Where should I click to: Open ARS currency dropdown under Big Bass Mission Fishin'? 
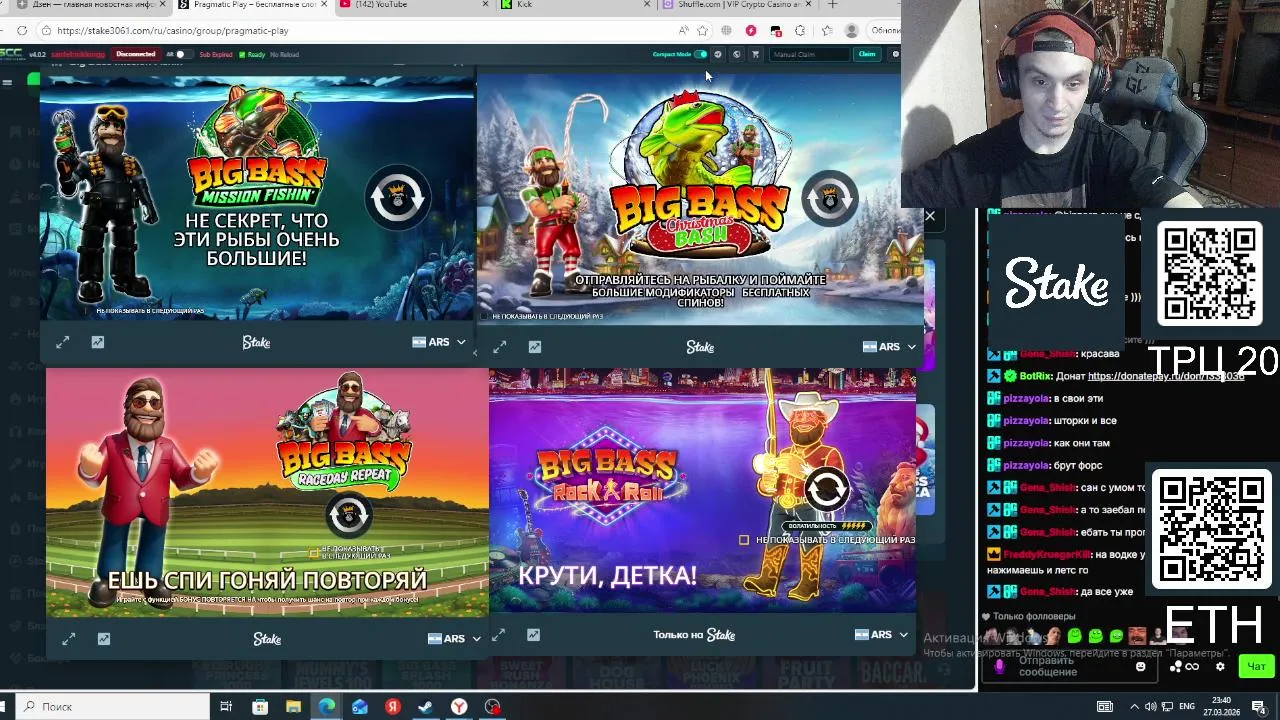pos(439,342)
